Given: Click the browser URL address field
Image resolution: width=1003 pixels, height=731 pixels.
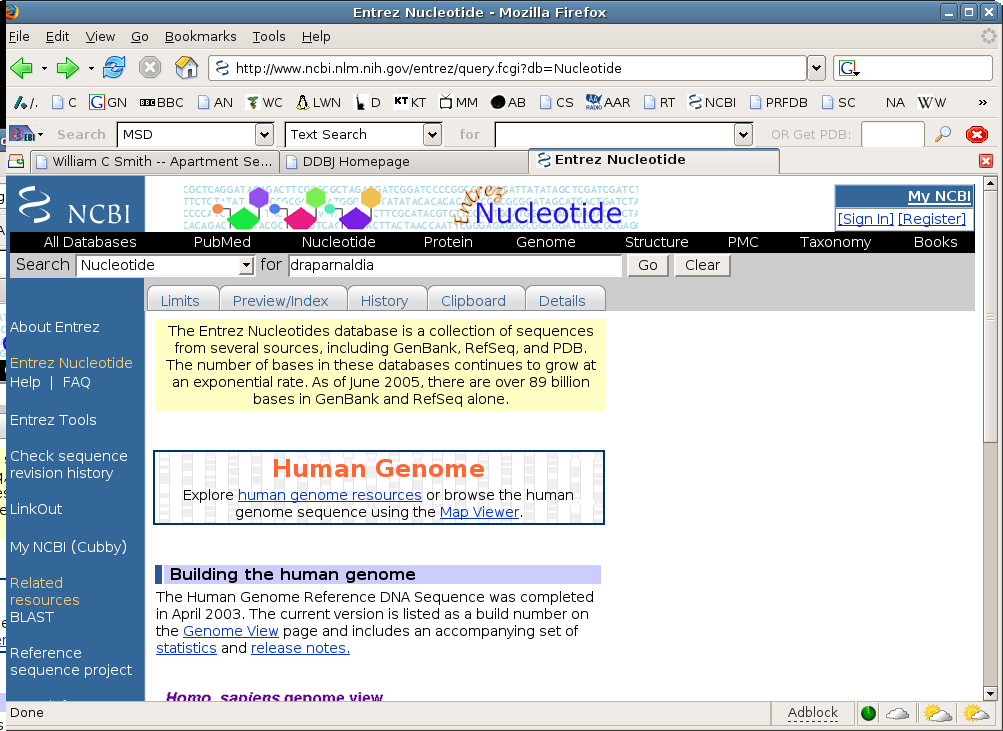Looking at the screenshot, I should (508, 68).
